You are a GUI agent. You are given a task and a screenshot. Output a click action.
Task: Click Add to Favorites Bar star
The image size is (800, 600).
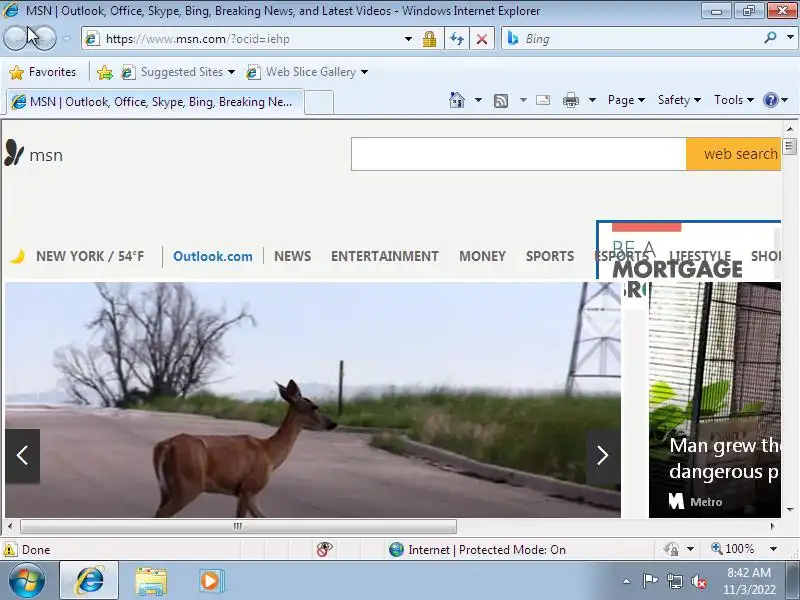click(x=105, y=72)
